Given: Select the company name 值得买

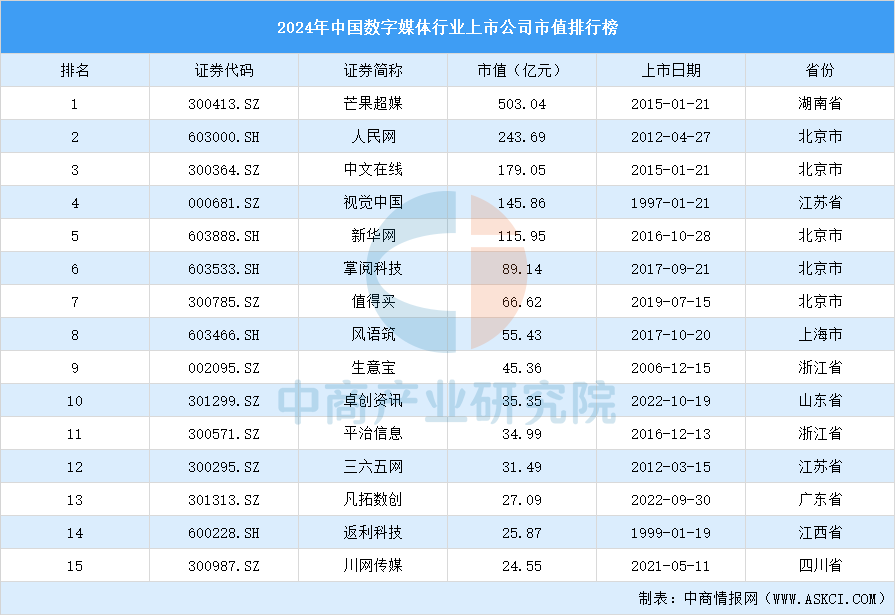Looking at the screenshot, I should pyautogui.click(x=373, y=302).
